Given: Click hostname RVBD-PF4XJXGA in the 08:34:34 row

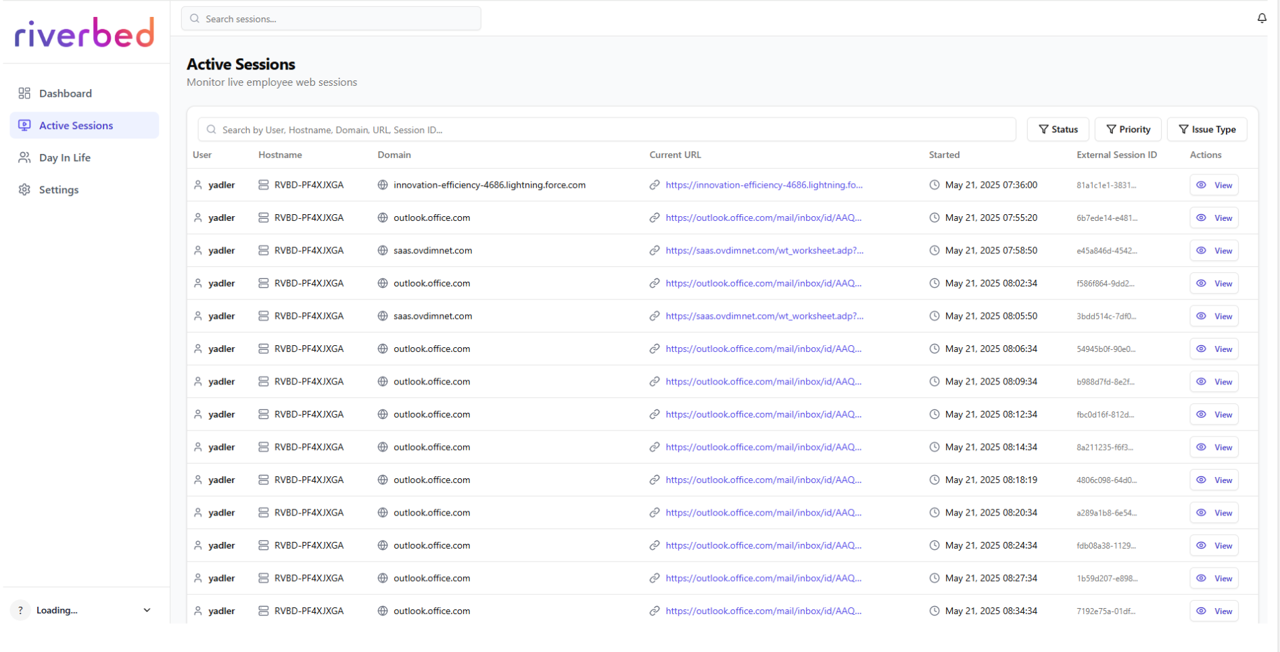Looking at the screenshot, I should point(309,611).
